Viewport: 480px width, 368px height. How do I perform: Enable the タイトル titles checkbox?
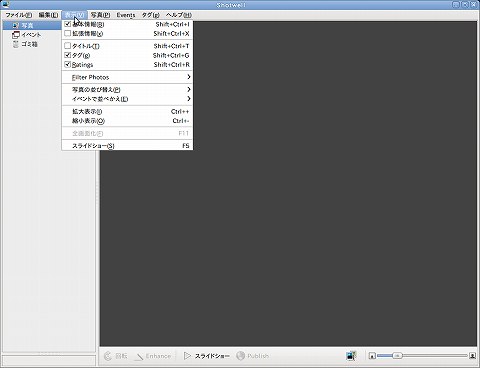[68, 46]
